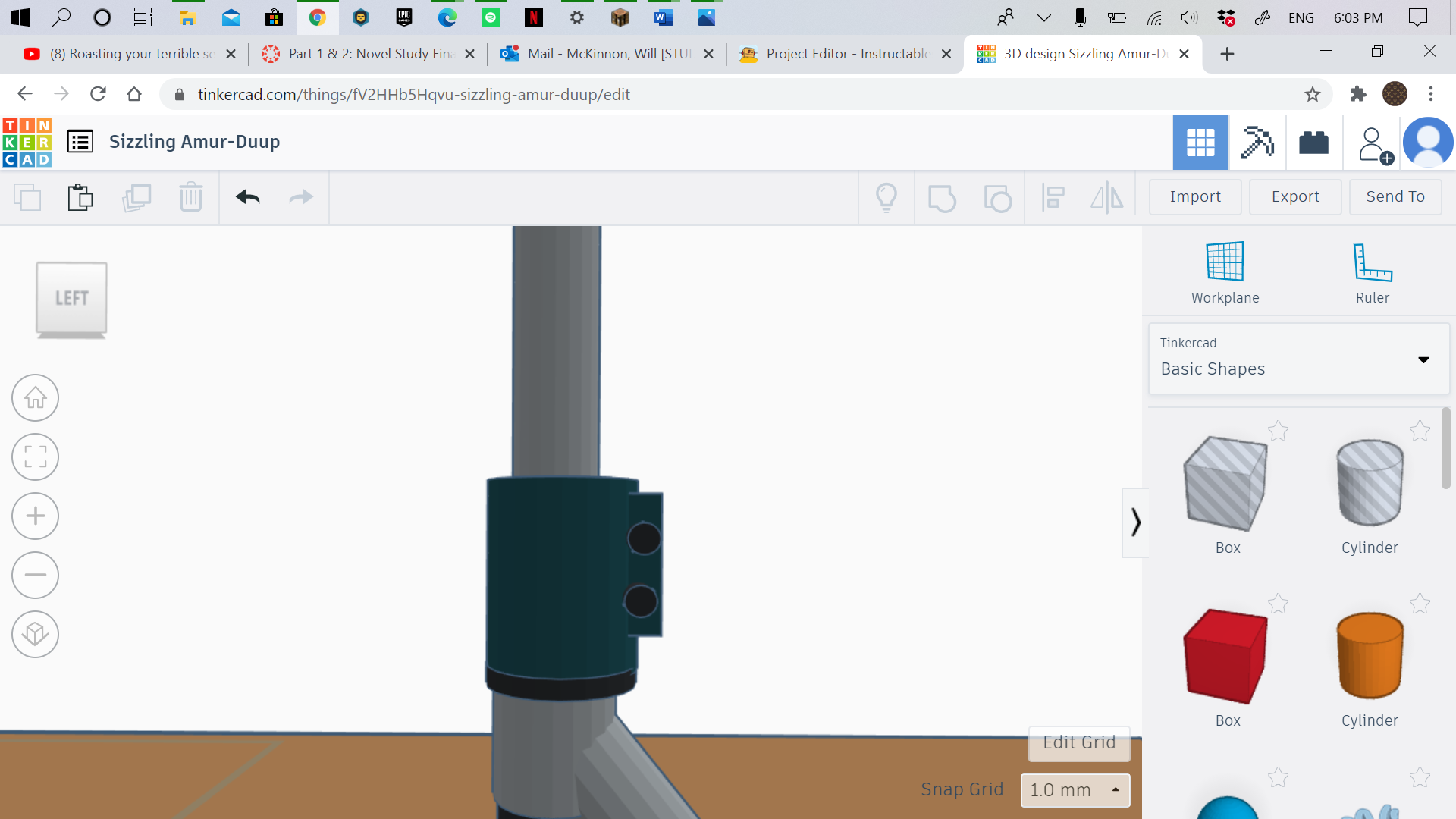Switch to Part 1 & 2 Novel Study tab
This screenshot has width=1456, height=819.
tap(369, 54)
